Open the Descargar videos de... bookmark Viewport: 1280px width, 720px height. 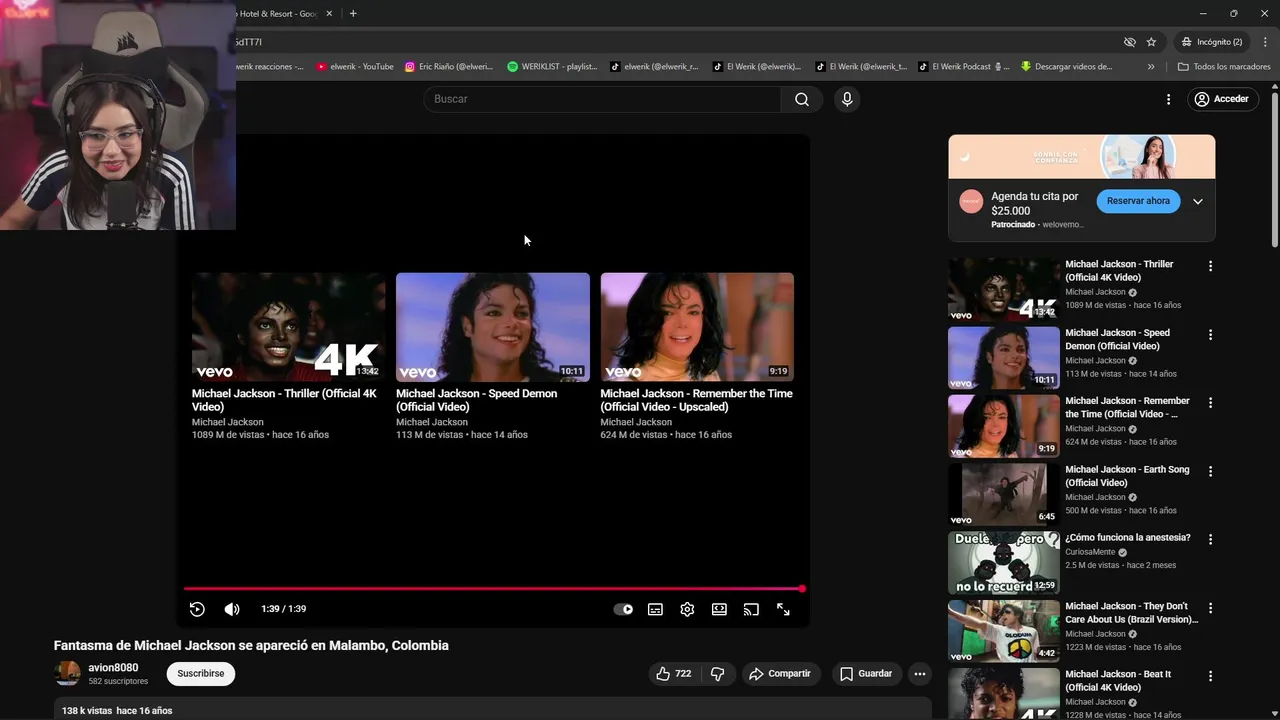tap(1066, 67)
